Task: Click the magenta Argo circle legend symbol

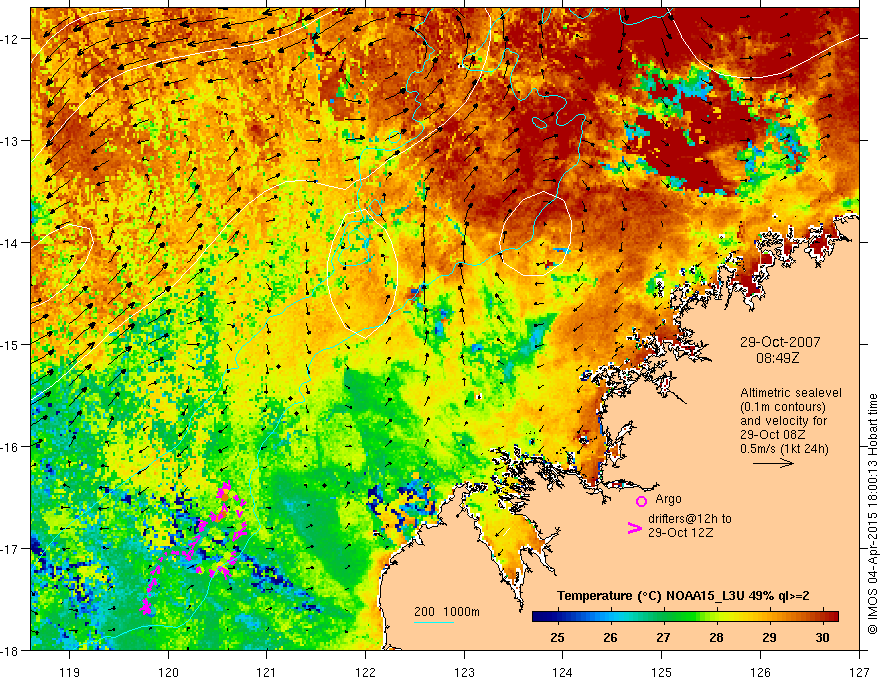Action: pyautogui.click(x=641, y=501)
